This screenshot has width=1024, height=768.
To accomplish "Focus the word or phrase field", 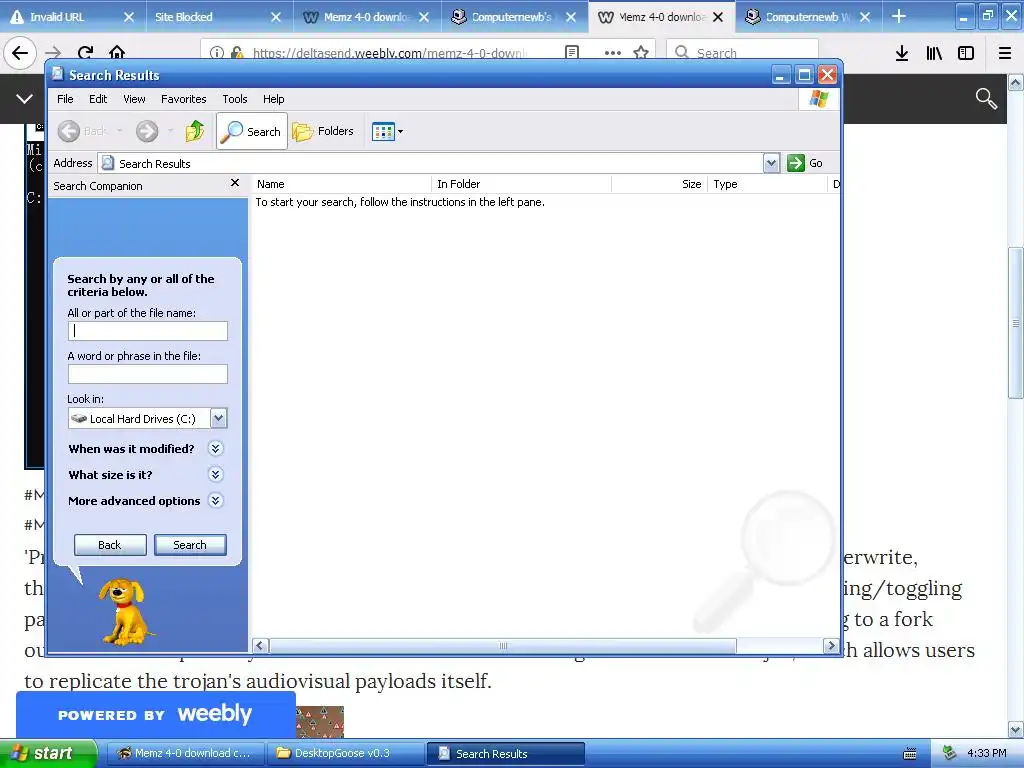I will tap(148, 374).
